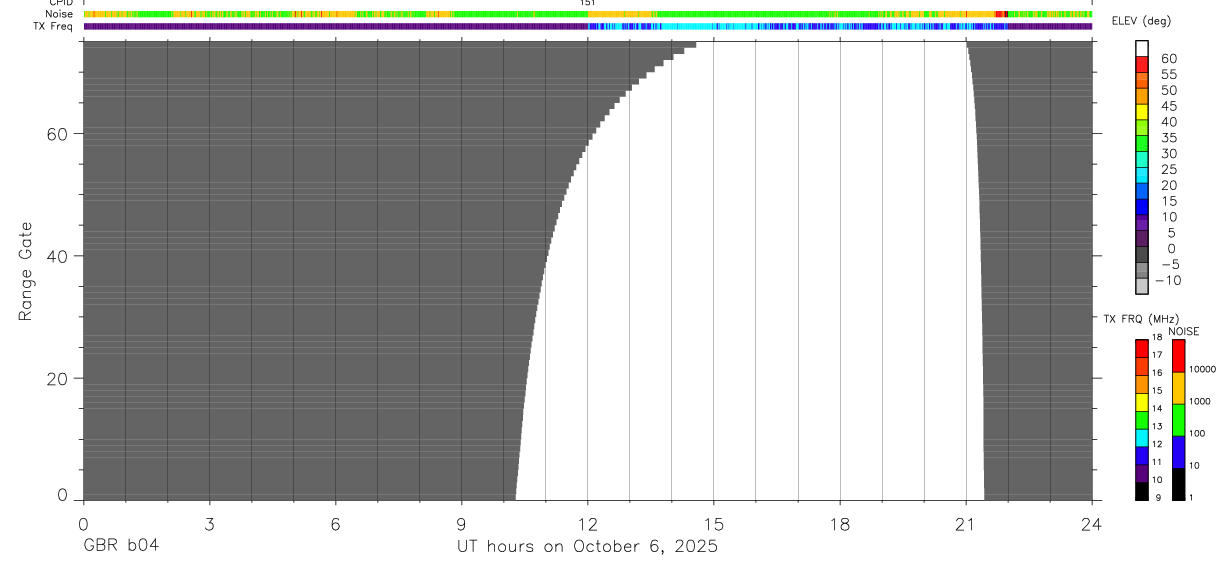Click UT hour tick label 24
This screenshot has width=1228, height=567.
[1092, 523]
